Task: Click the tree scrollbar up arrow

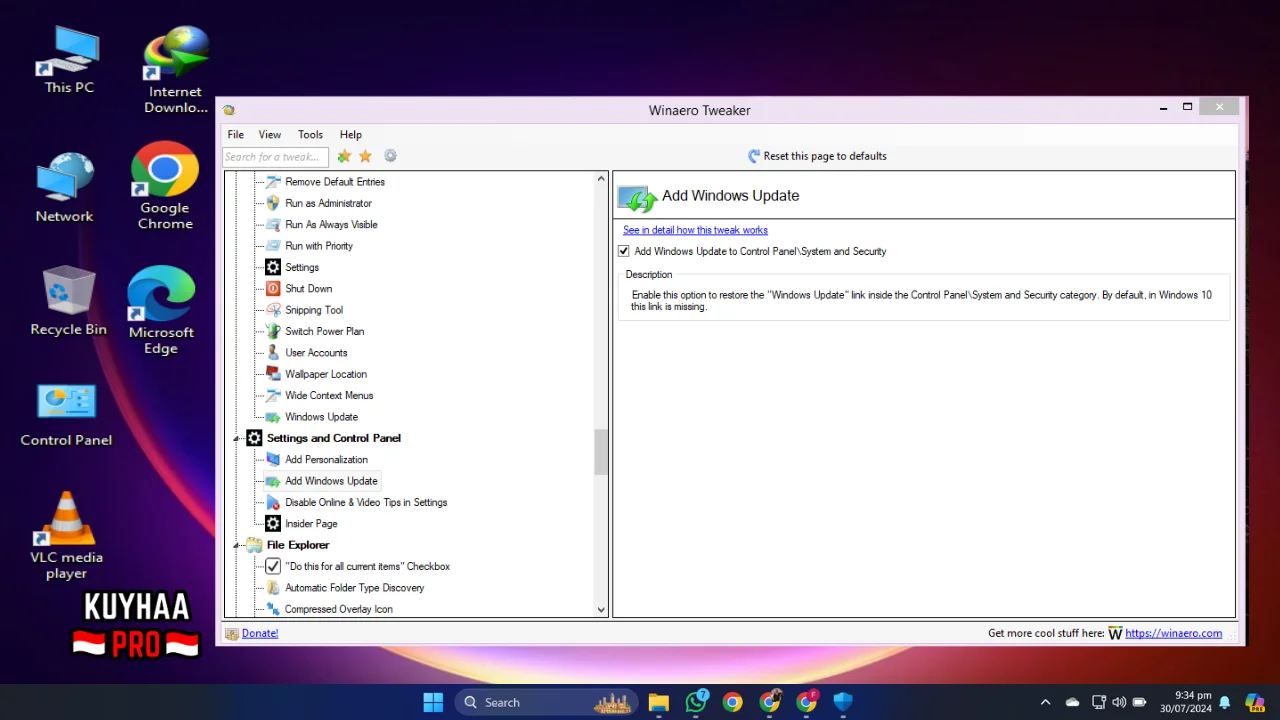Action: [601, 179]
